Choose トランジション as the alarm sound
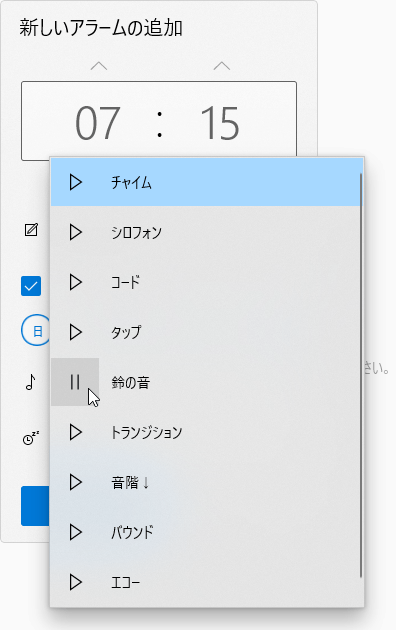The image size is (396, 630). 206,432
